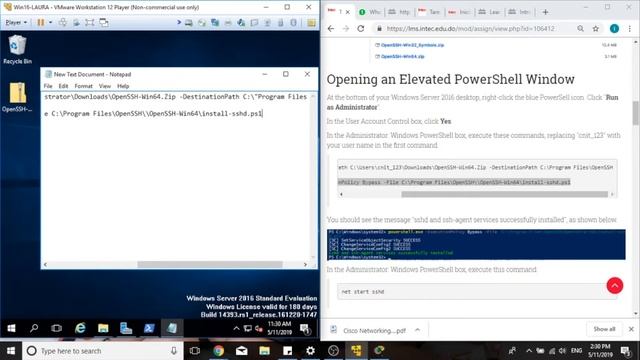Screen dimensions: 640x360
Task: Send Ctrl+Alt+Del from VMware toolbar
Action: click(x=62, y=22)
